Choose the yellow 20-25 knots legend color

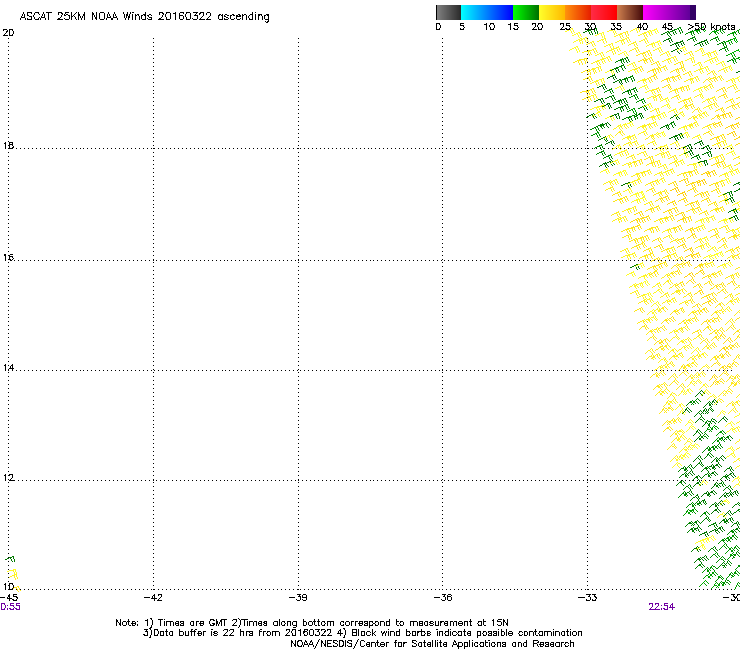coord(552,12)
